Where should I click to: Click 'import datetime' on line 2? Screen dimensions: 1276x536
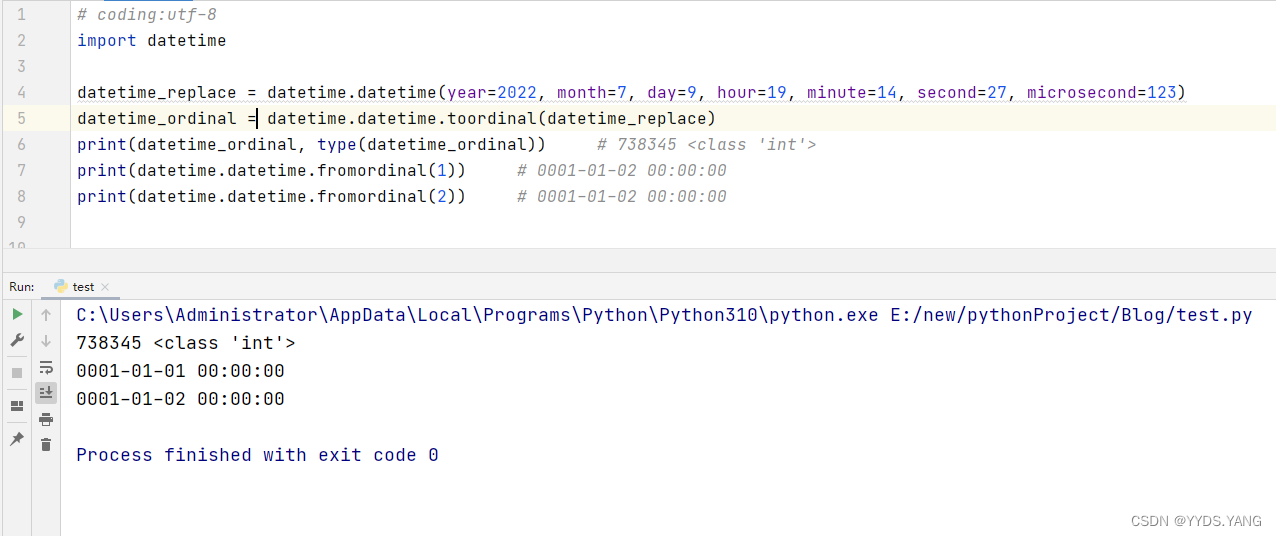152,41
